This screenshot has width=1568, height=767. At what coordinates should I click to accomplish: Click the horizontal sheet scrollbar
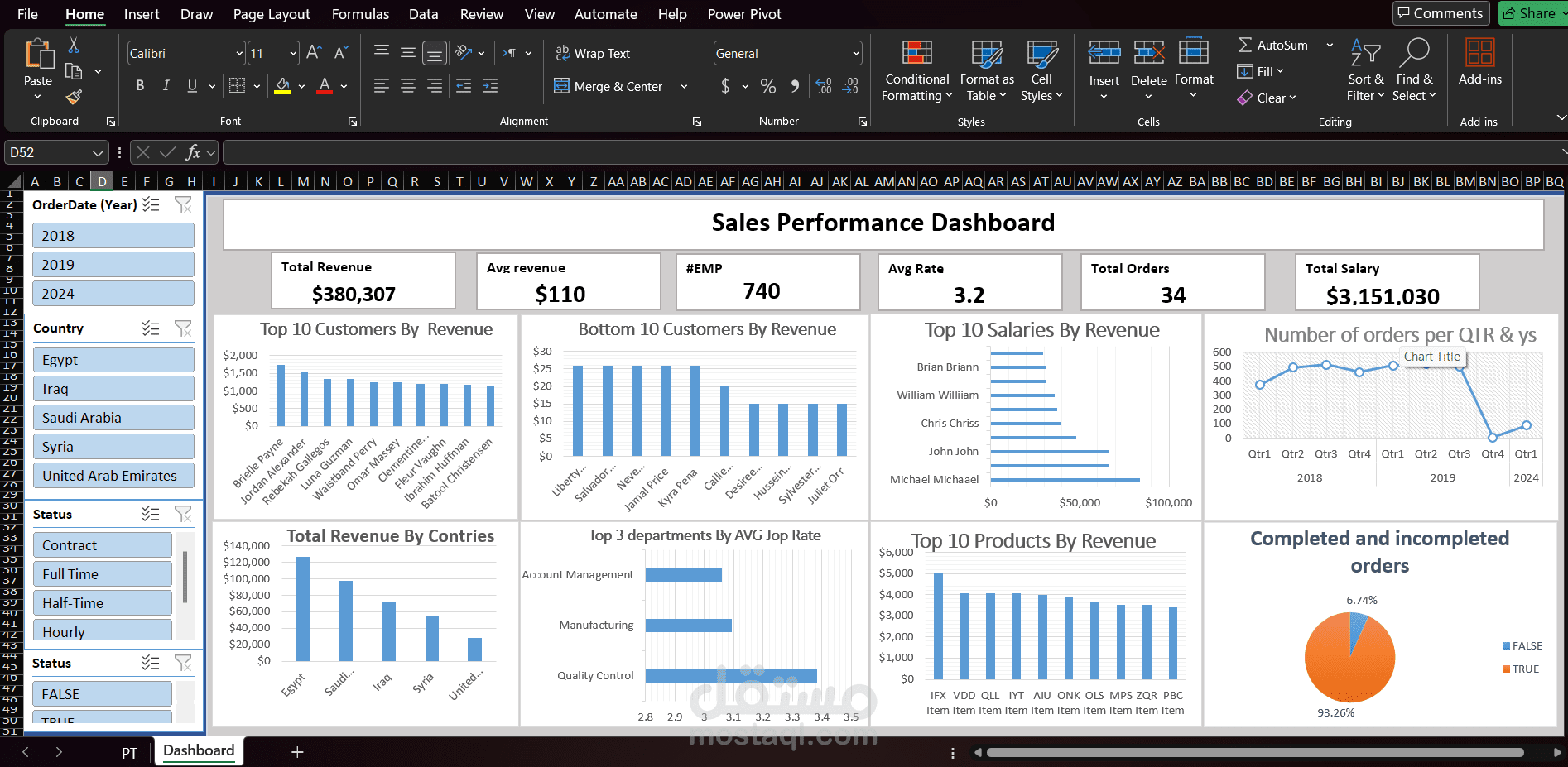point(1255,753)
